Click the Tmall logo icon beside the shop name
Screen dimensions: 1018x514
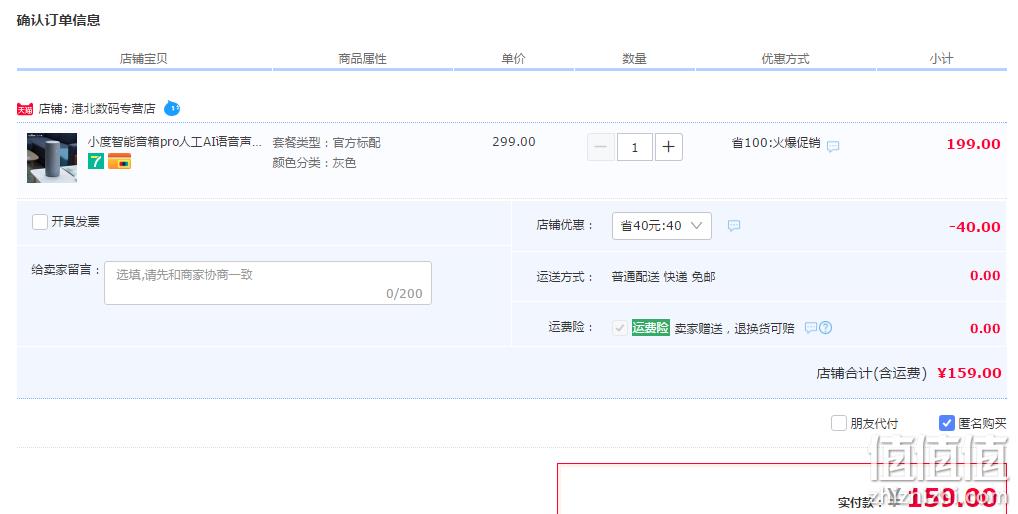25,109
